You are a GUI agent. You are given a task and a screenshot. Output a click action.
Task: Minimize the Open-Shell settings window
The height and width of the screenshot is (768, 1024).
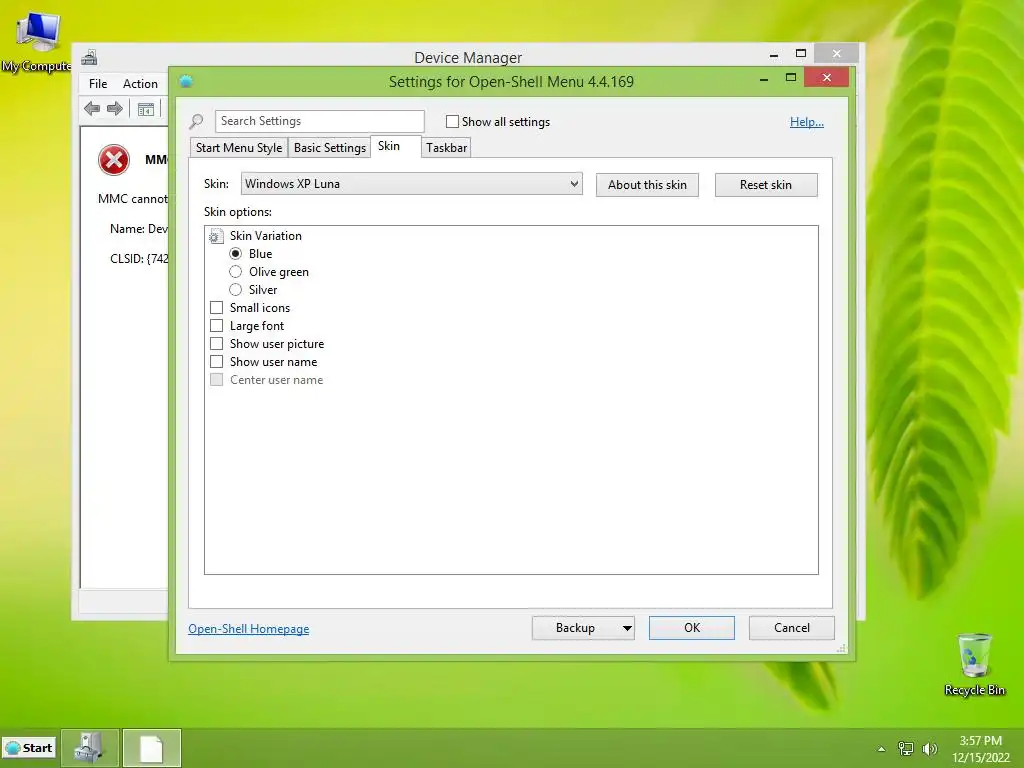coord(764,78)
